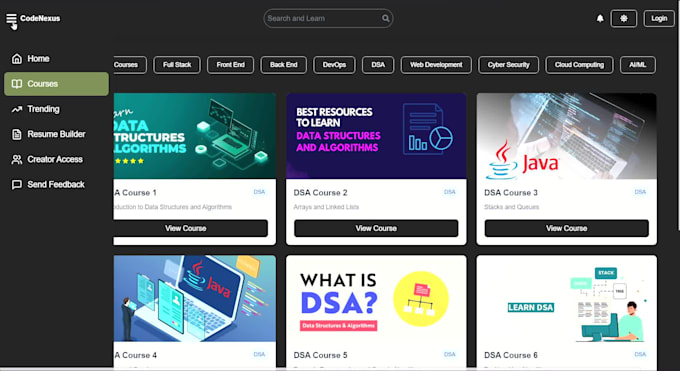This screenshot has width=680, height=371.
Task: Go to Home via house icon
Action: pos(17,59)
